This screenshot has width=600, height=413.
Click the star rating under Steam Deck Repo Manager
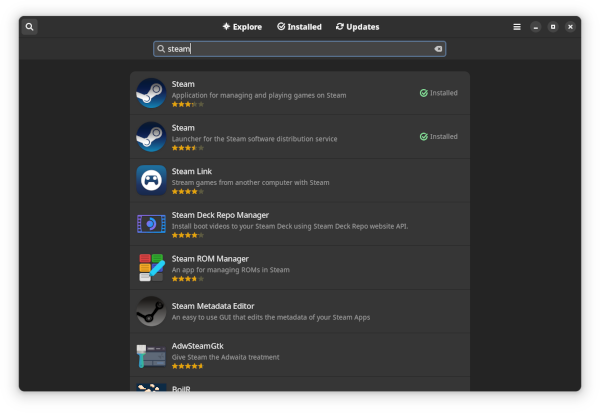(x=188, y=235)
